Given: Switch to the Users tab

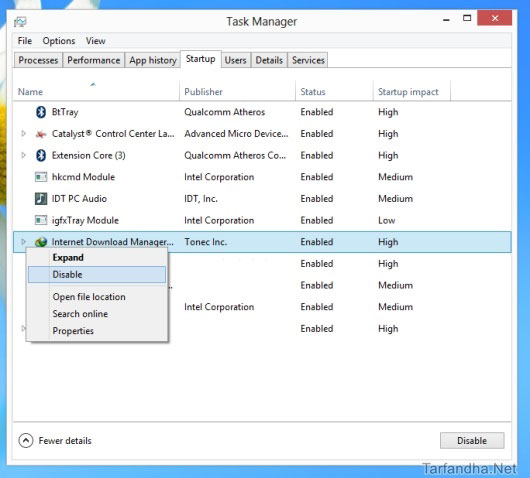Looking at the screenshot, I should tap(236, 60).
